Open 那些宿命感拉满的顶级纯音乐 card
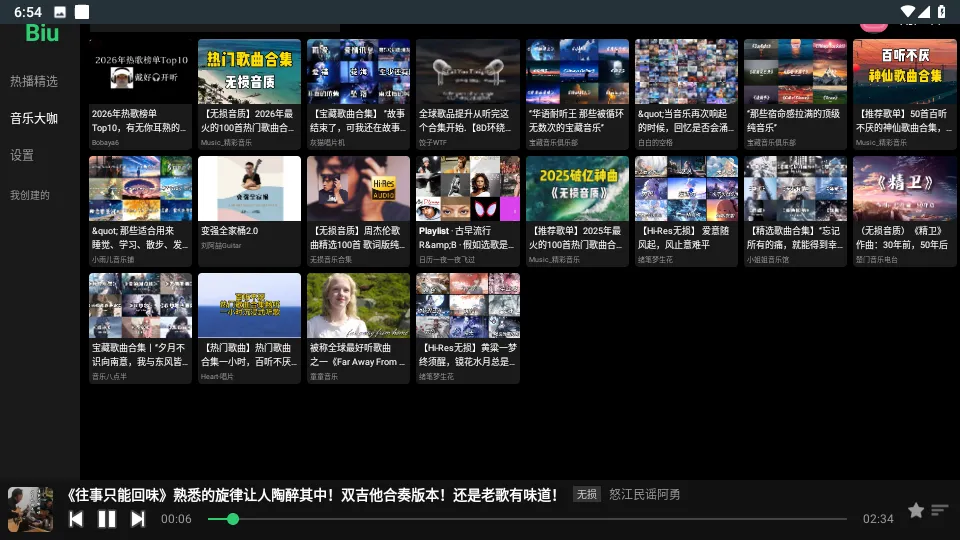 click(x=795, y=94)
